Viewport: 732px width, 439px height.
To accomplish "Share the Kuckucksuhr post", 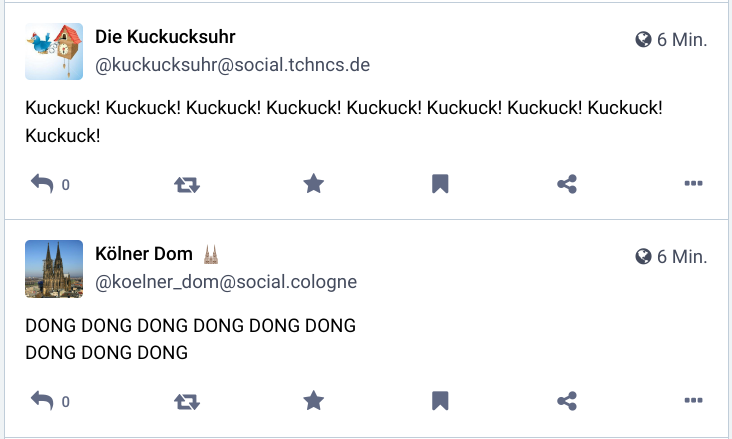I will pyautogui.click(x=567, y=184).
